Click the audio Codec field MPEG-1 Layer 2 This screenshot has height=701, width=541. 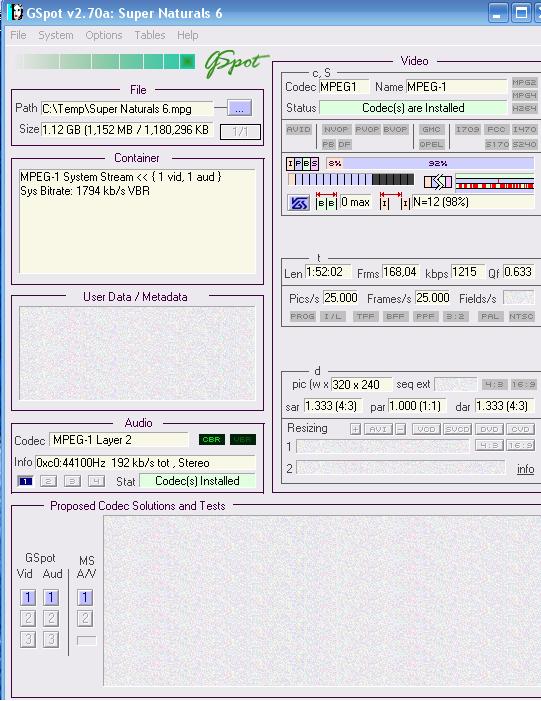click(118, 440)
